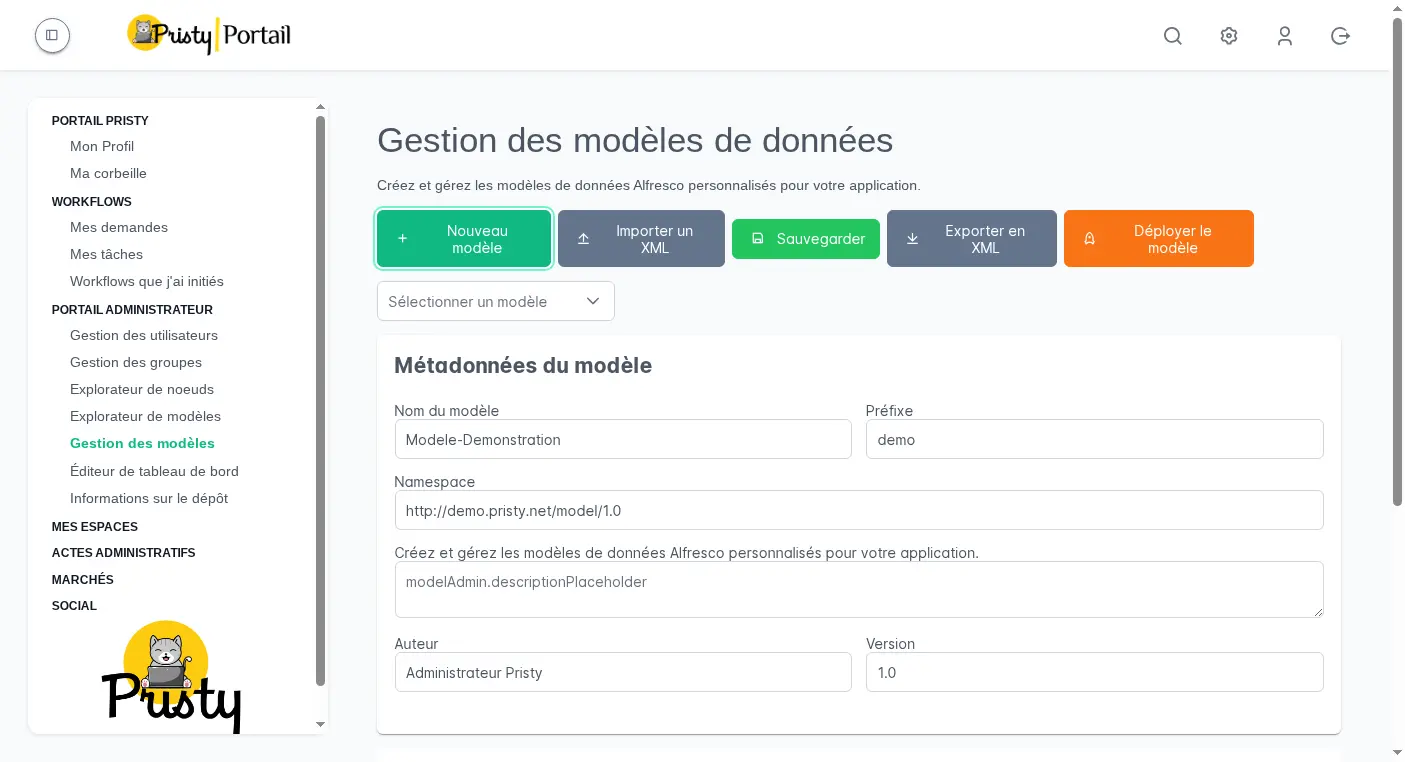Screen dimensions: 1405x762
Task: Click the Déployer le modèle button
Action: pyautogui.click(x=1159, y=238)
